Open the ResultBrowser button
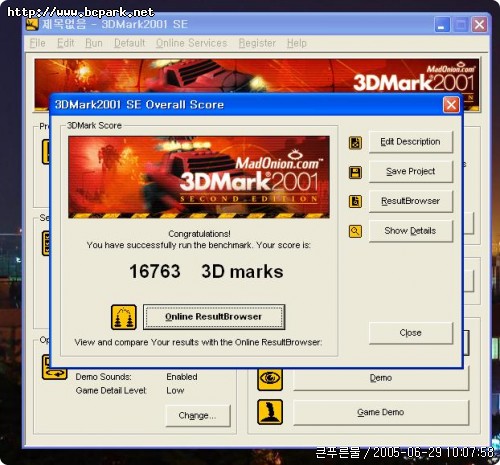Screen dimensions: 500x465 click(x=411, y=201)
